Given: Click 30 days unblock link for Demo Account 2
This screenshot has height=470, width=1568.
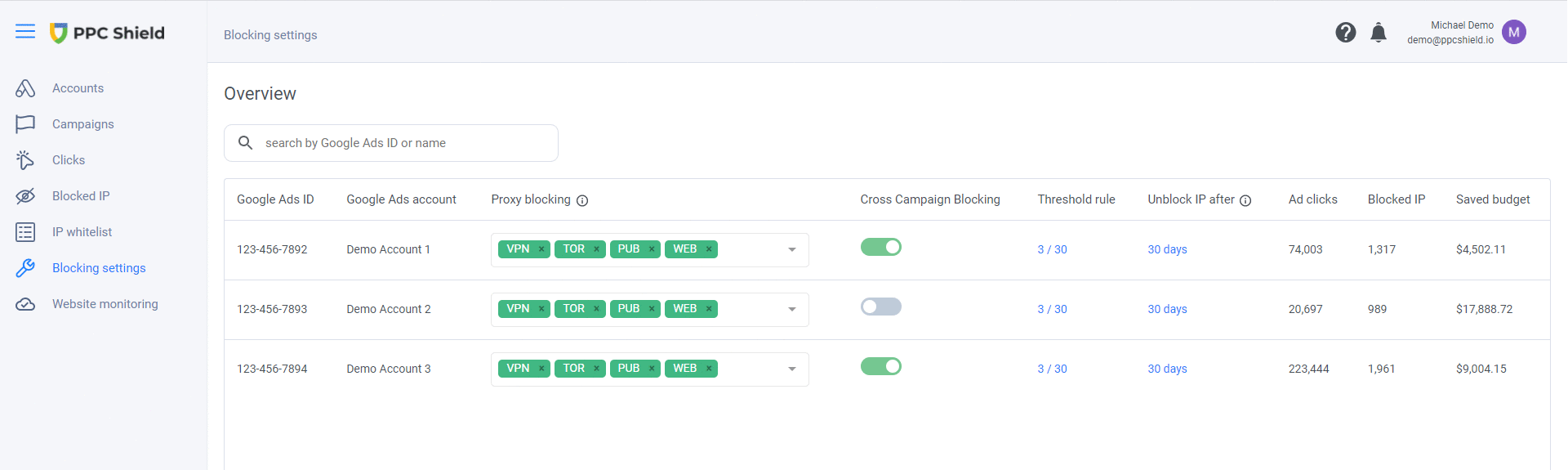Looking at the screenshot, I should (x=1167, y=309).
